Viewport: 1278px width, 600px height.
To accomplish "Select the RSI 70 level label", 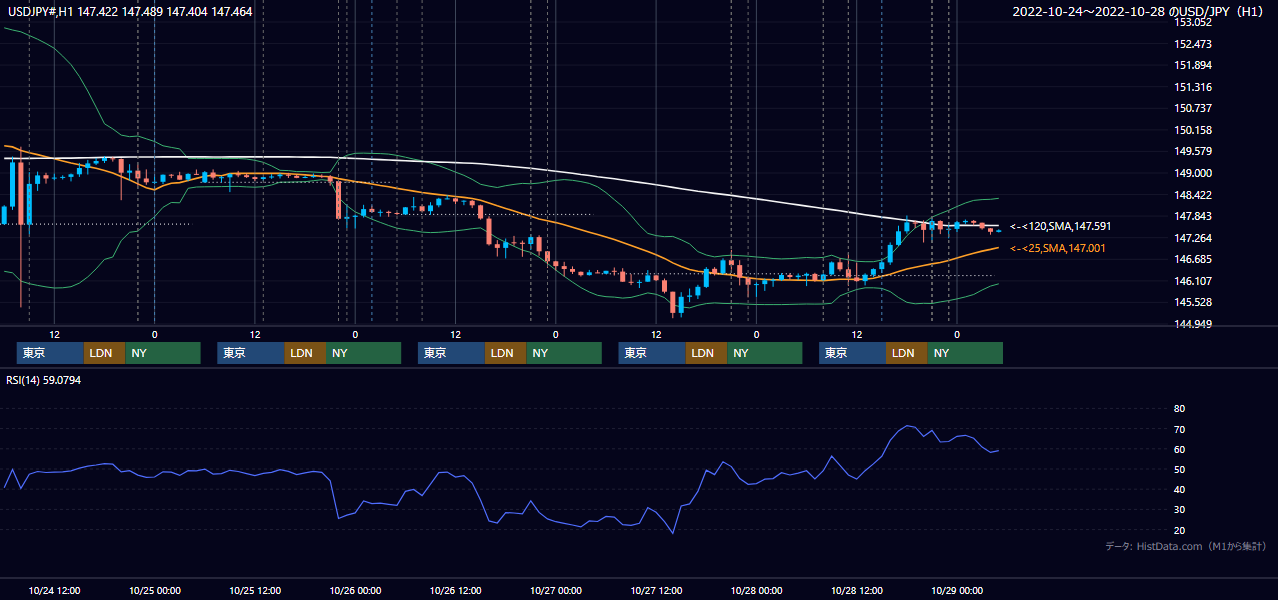I will click(1179, 429).
